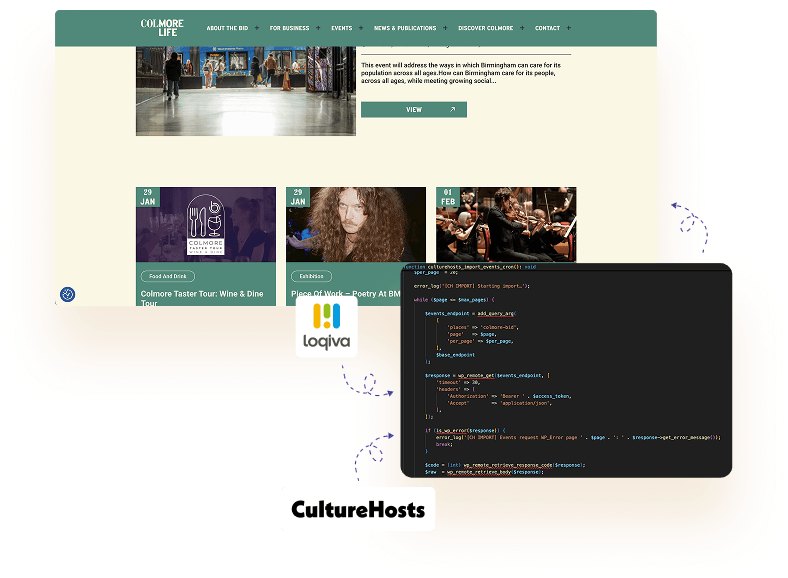Expand the About the BID plus icon
The height and width of the screenshot is (578, 788).
tap(257, 28)
